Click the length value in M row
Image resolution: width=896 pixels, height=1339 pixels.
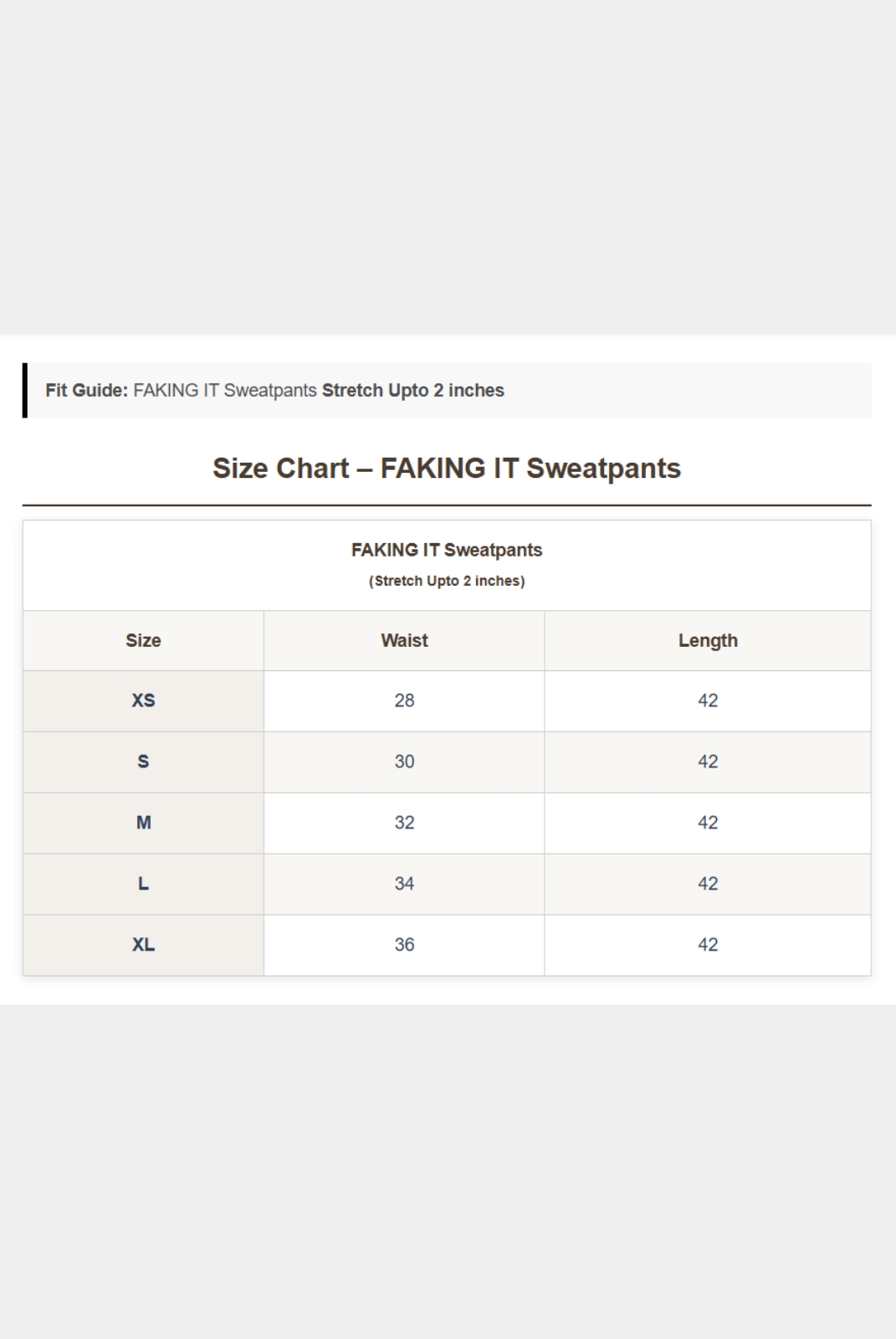tap(708, 823)
